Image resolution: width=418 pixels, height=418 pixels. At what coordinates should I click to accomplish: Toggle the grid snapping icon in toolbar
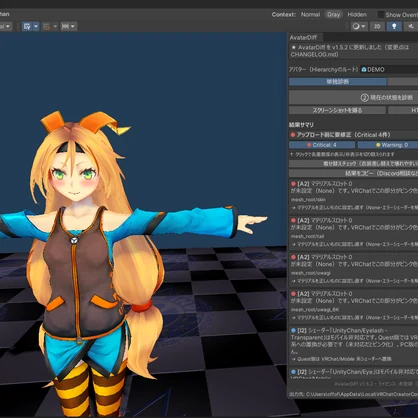[x=27, y=26]
